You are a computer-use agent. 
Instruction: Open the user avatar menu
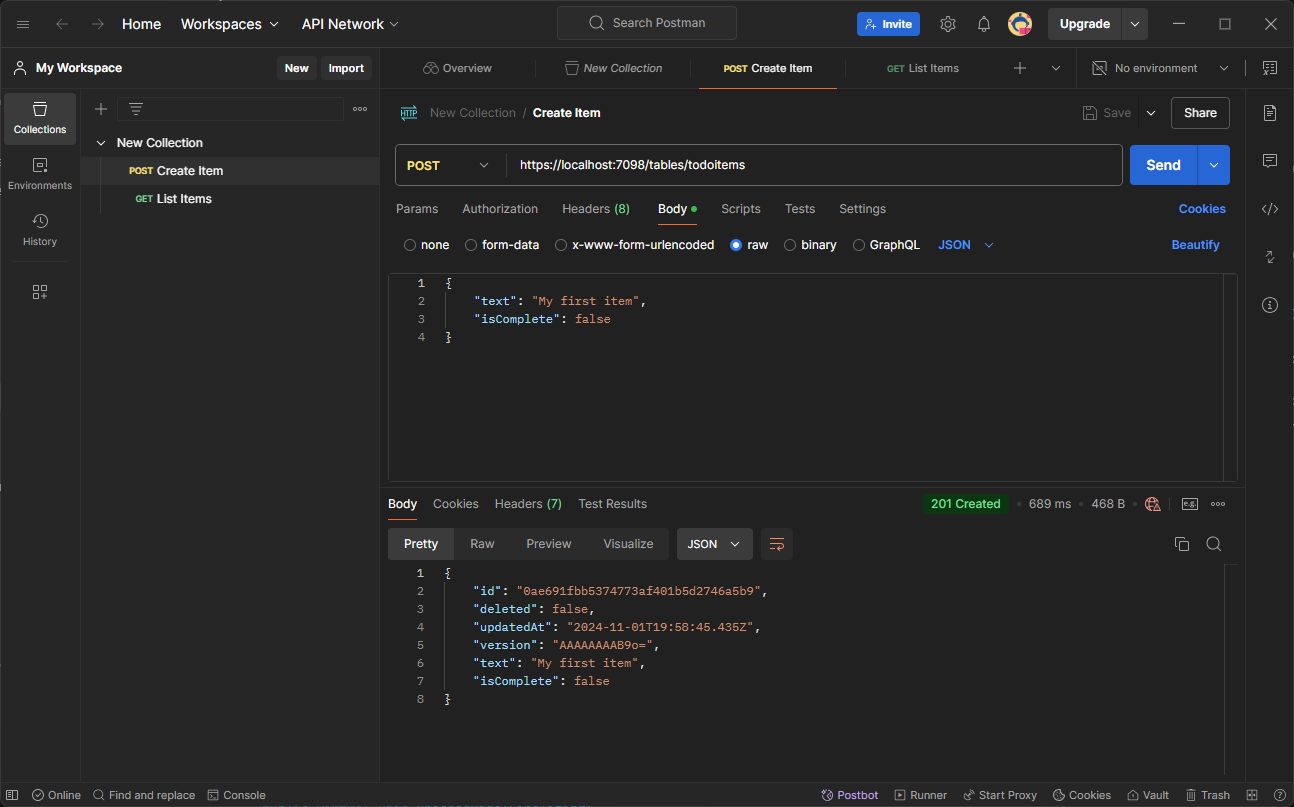pos(1020,24)
